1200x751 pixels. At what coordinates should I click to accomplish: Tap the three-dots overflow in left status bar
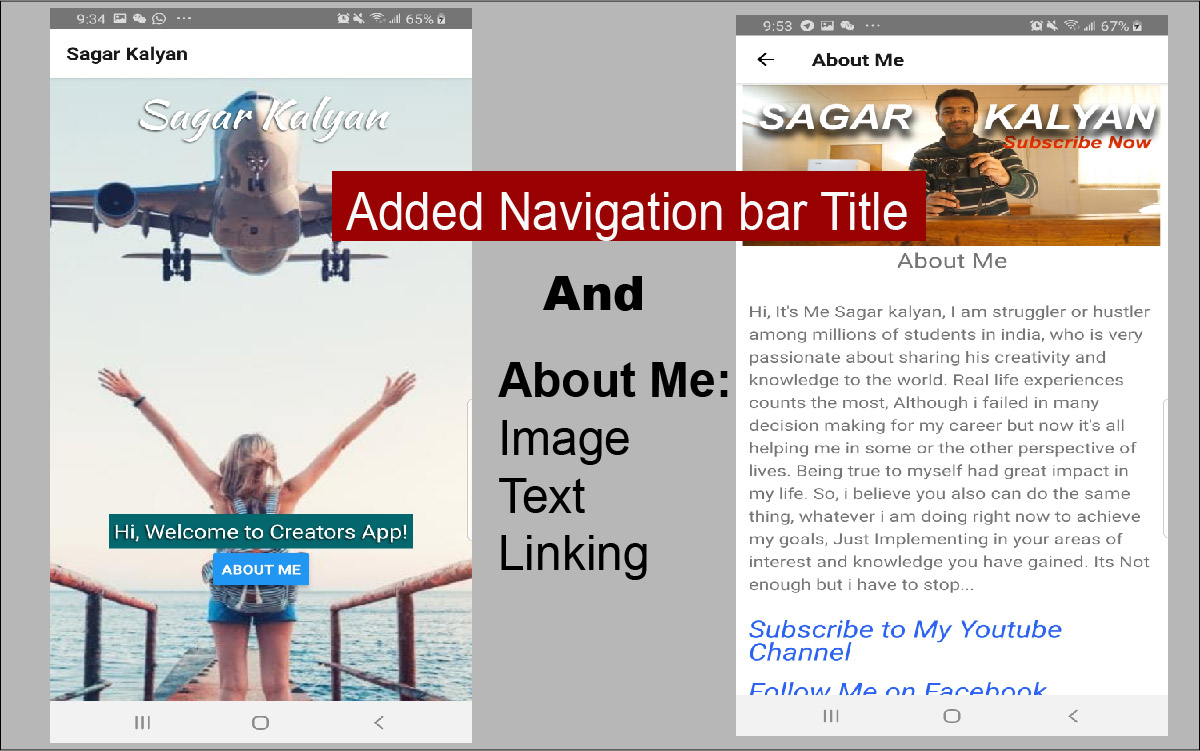coord(184,19)
